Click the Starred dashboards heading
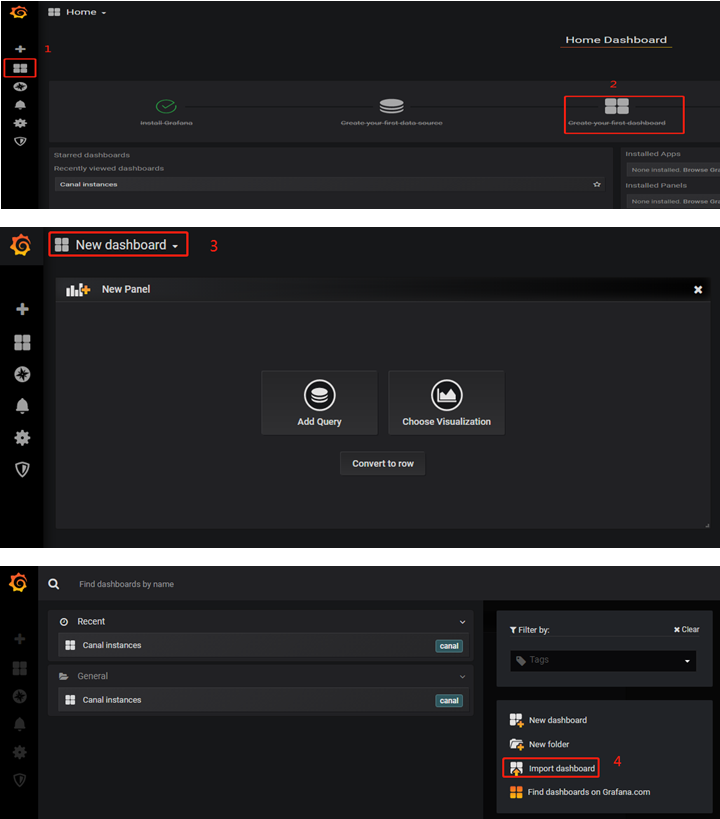This screenshot has width=720, height=819. 91,155
